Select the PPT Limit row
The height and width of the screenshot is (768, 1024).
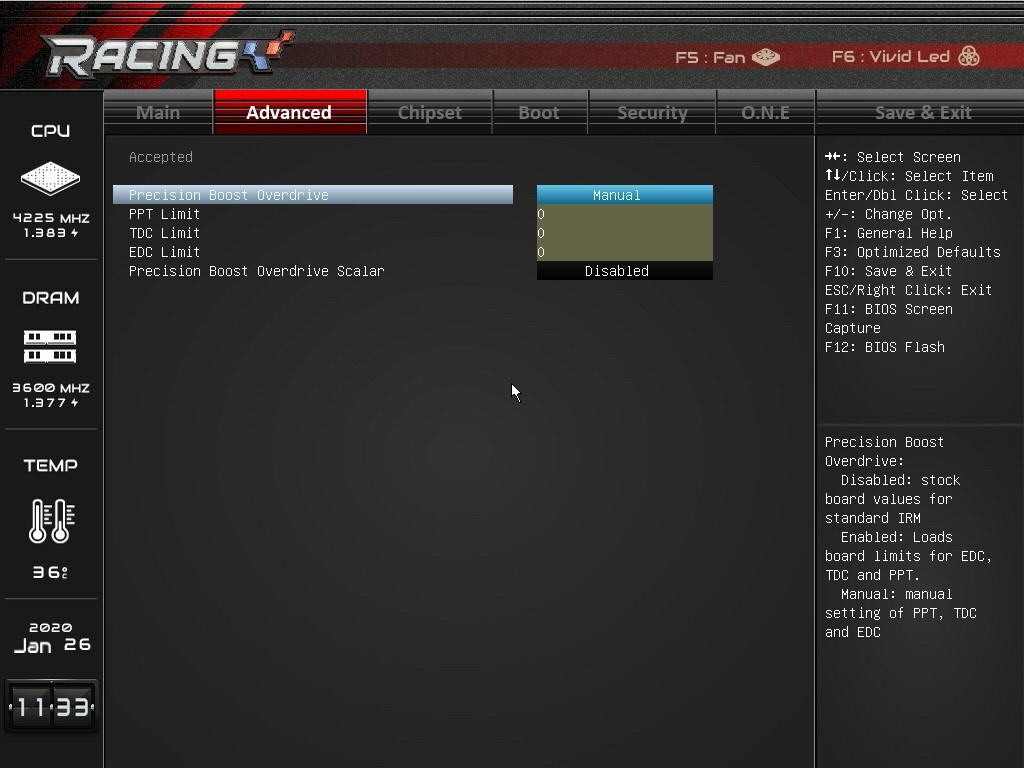[313, 214]
